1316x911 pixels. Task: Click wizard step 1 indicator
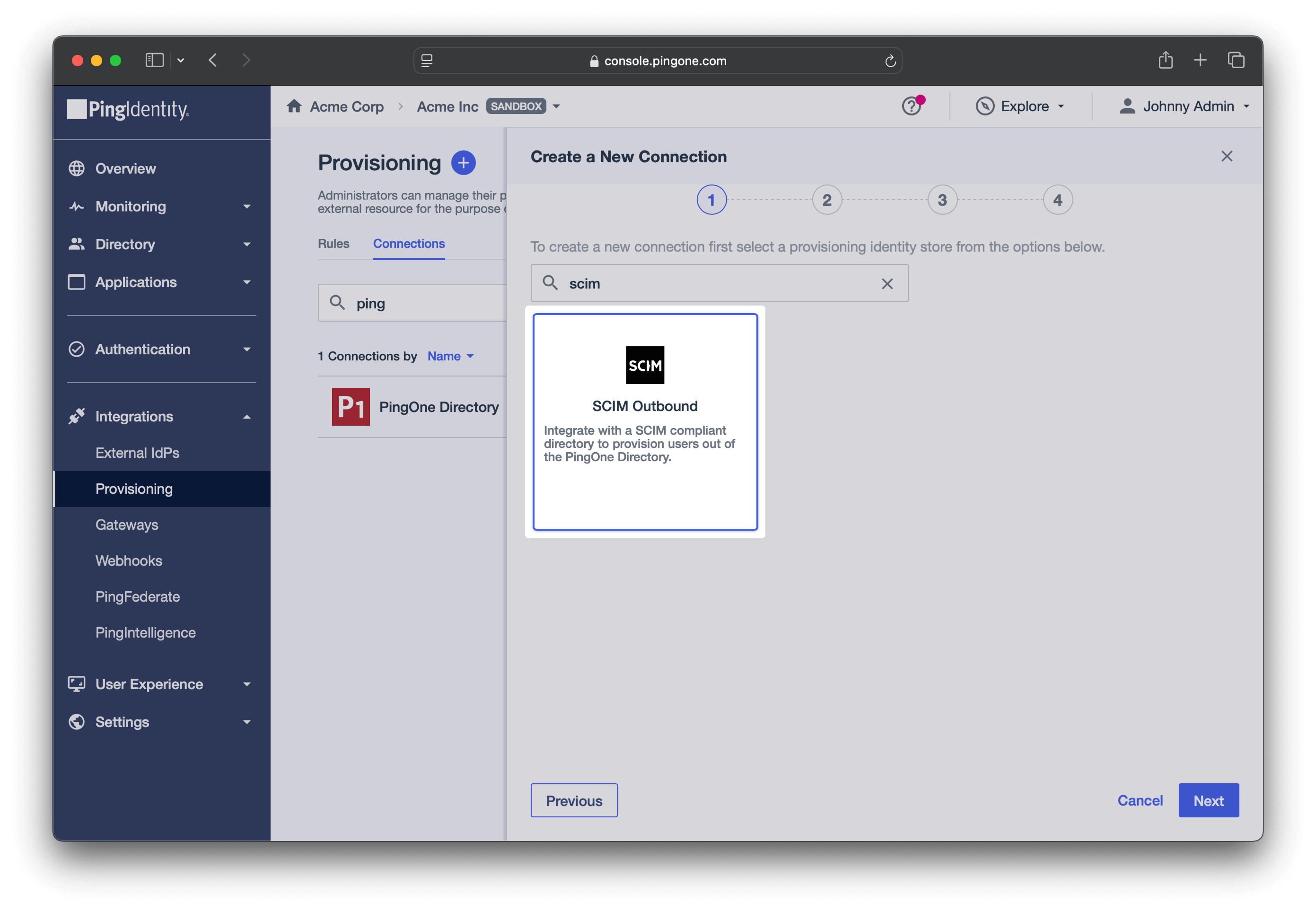(x=711, y=200)
